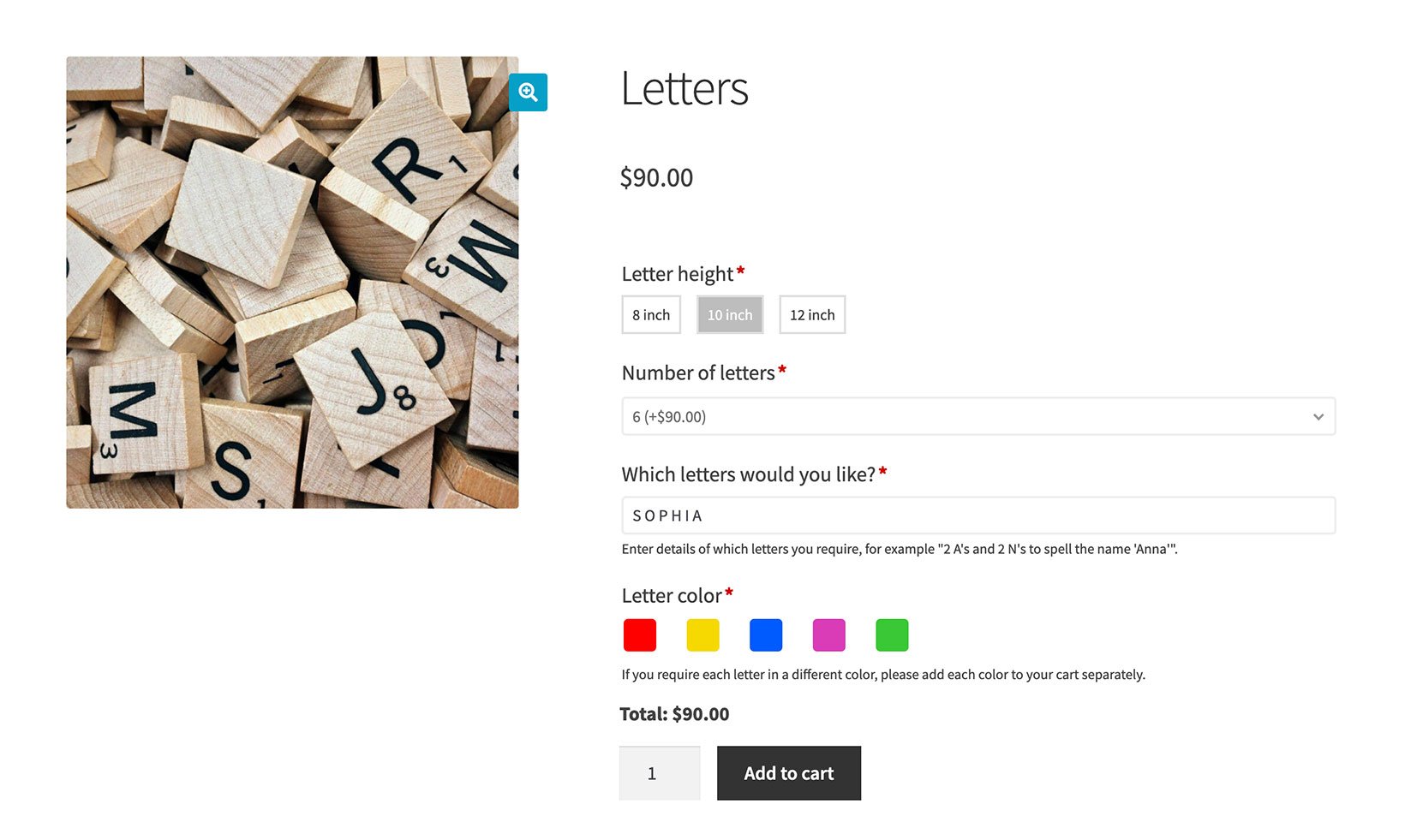Select the 12 inch letter height
The image size is (1405, 840).
(x=810, y=314)
